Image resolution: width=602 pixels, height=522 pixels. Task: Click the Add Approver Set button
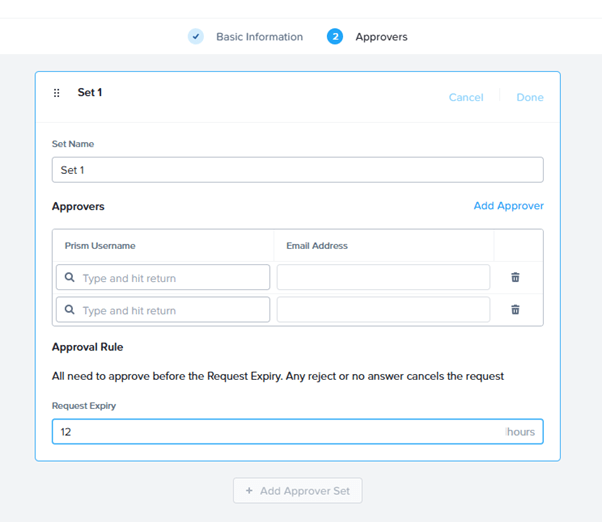coord(298,491)
